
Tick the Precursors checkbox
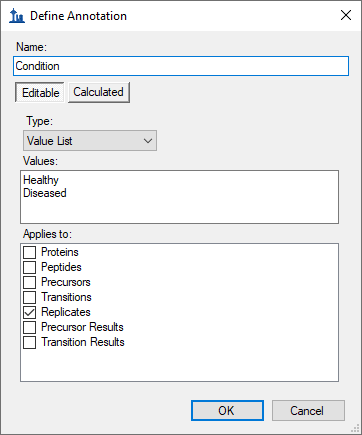pos(29,282)
